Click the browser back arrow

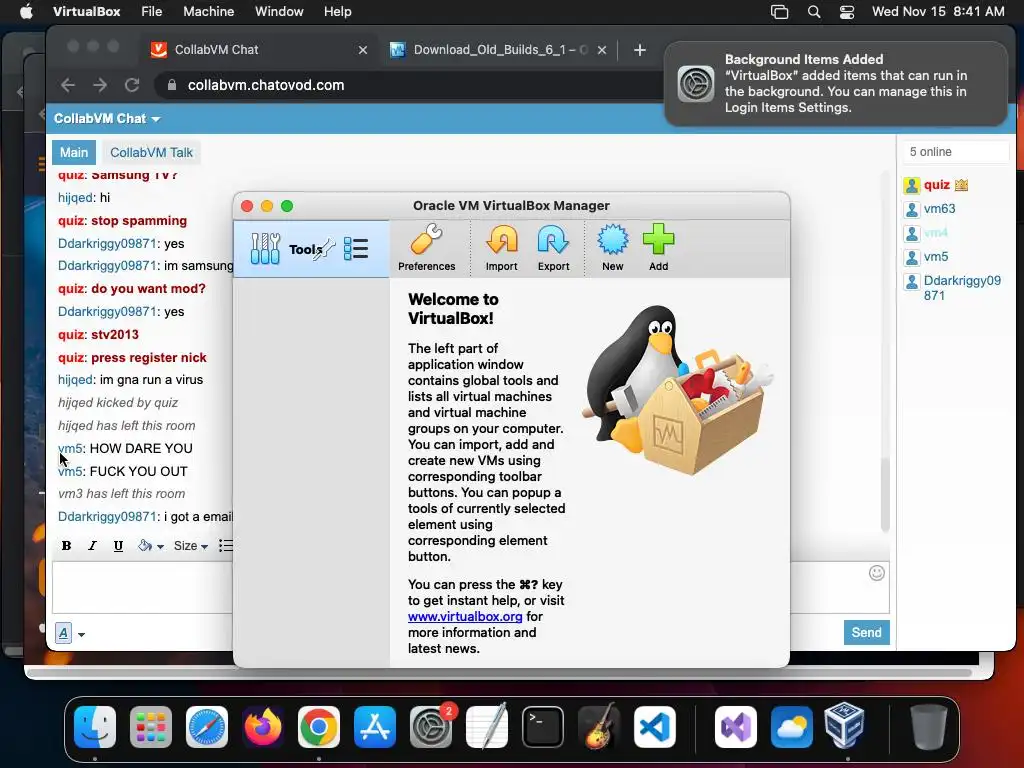68,85
